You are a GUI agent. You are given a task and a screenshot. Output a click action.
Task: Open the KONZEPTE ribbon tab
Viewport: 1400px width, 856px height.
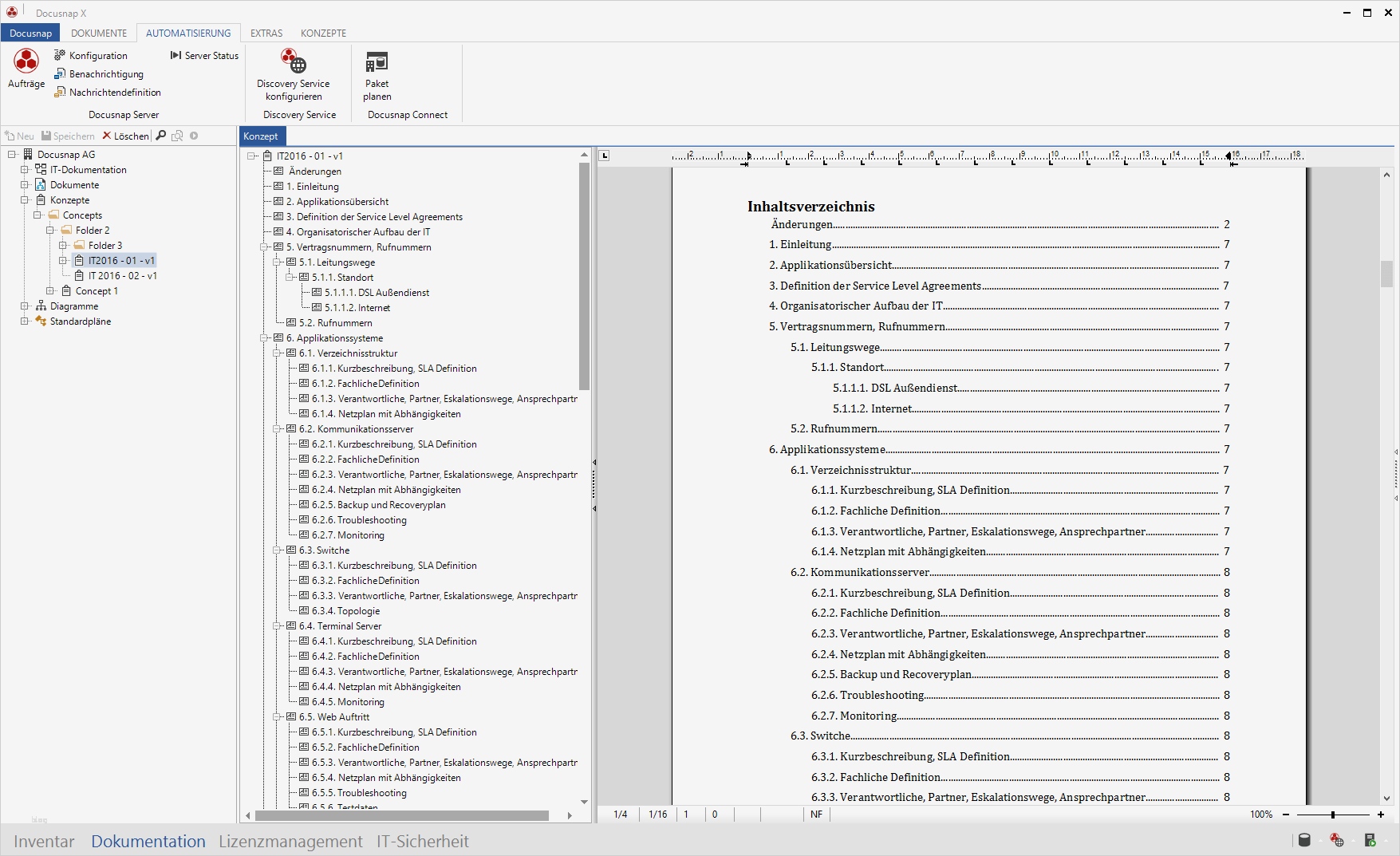click(322, 33)
